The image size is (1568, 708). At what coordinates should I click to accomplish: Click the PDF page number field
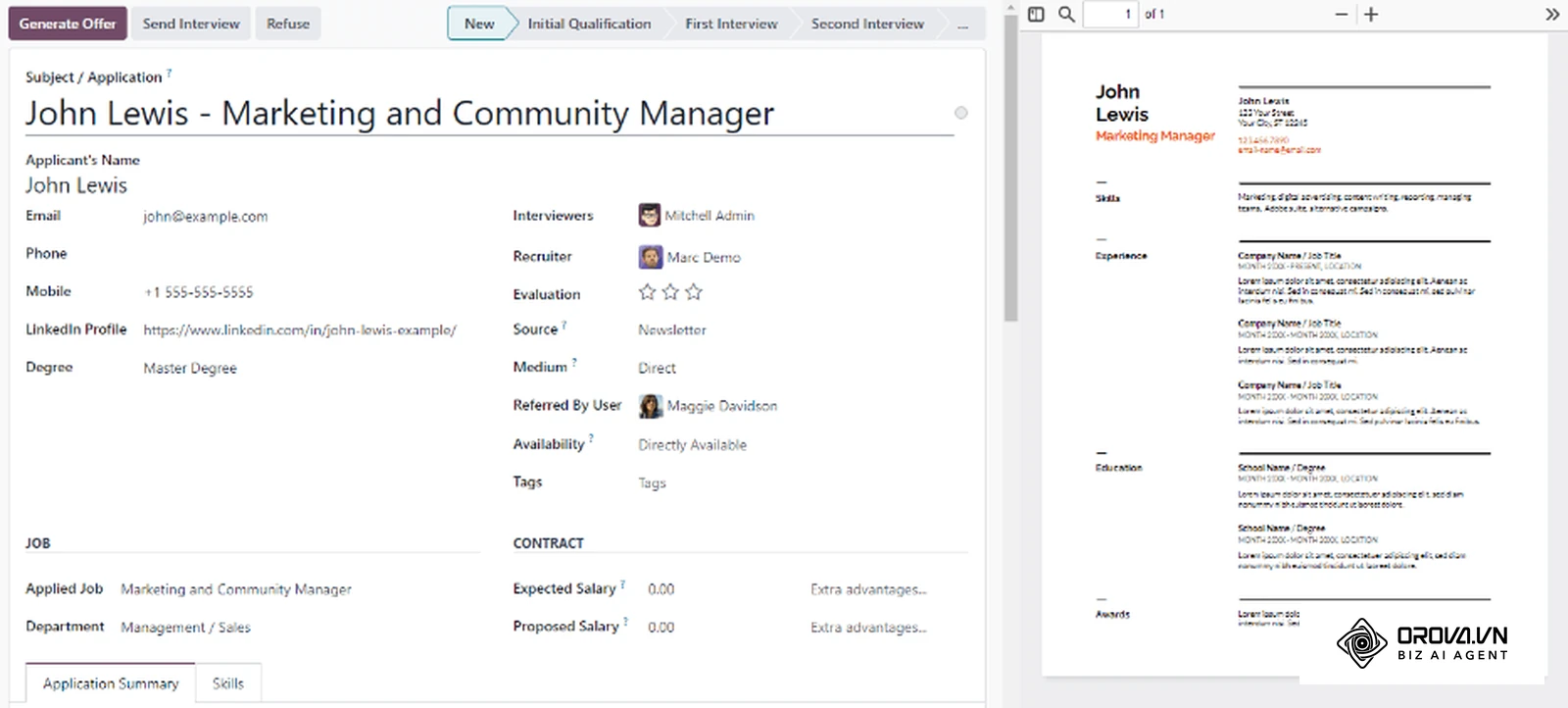[x=1110, y=14]
